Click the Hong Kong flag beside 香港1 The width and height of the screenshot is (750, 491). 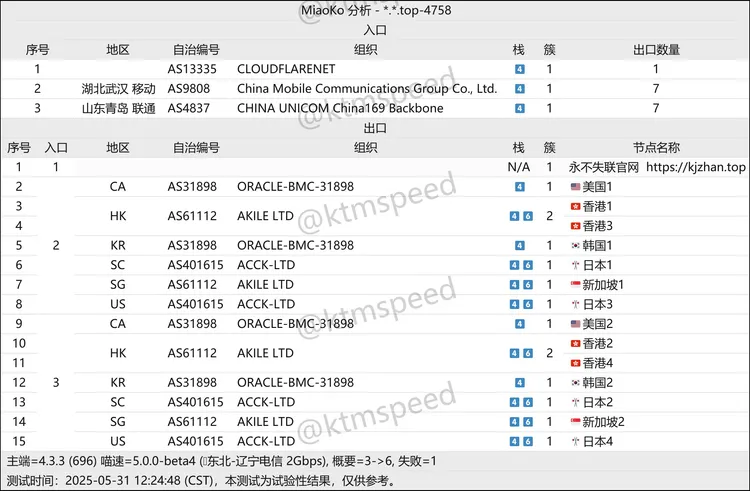[574, 206]
